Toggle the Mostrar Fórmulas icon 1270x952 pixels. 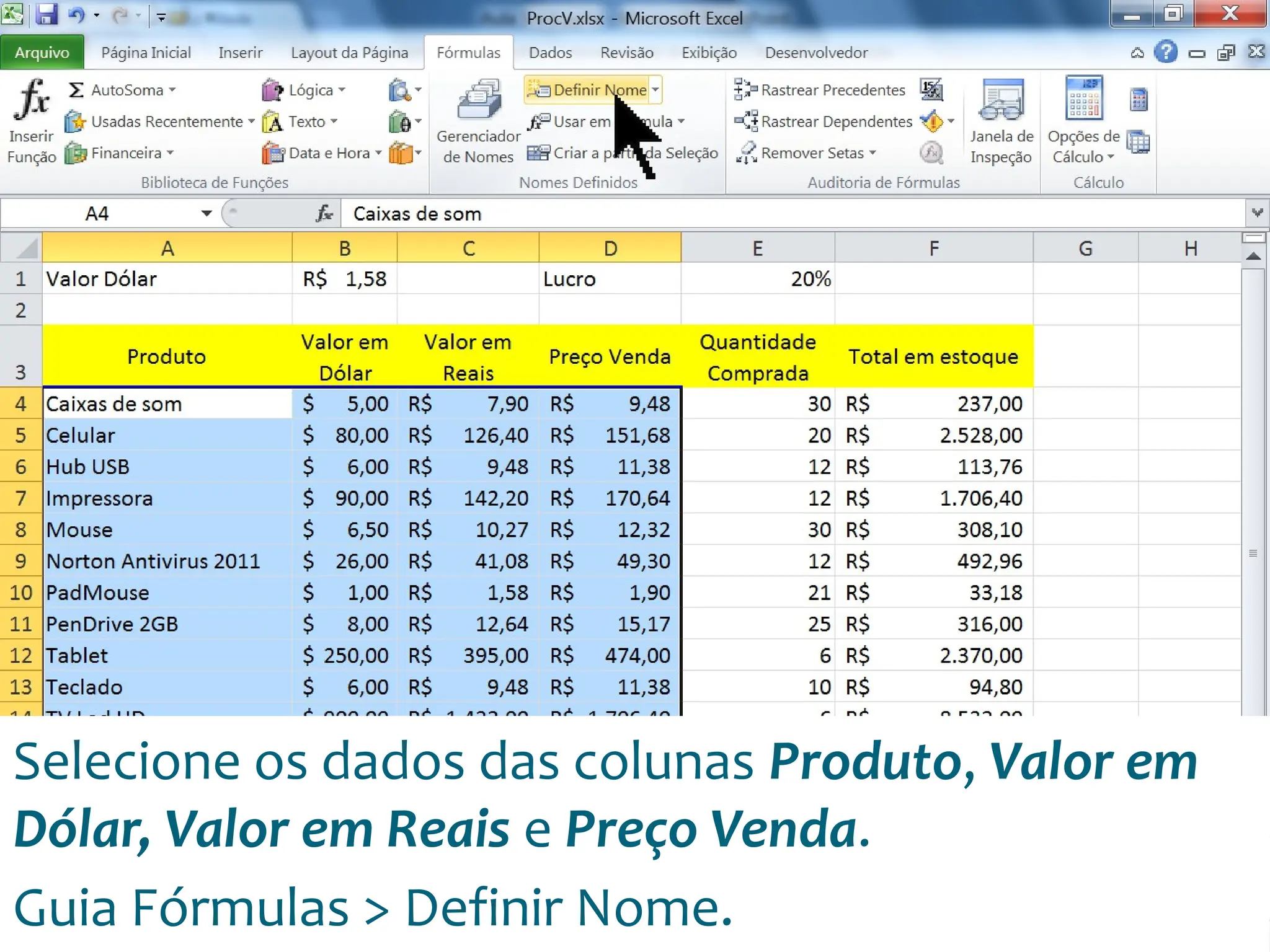click(931, 90)
